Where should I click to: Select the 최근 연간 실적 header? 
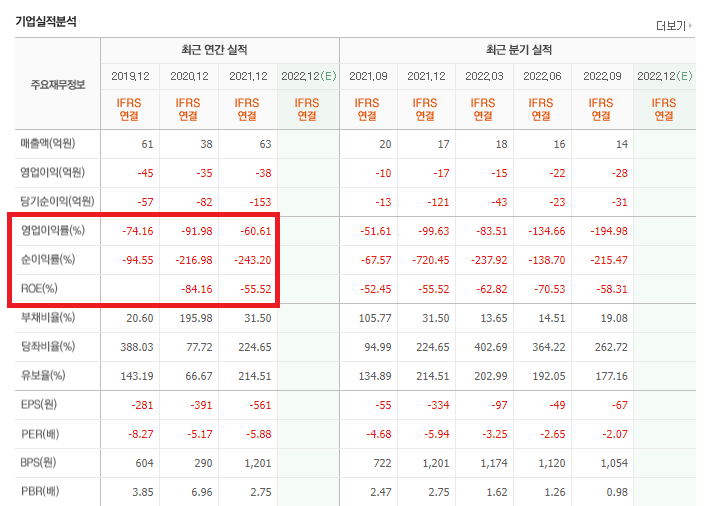[214, 50]
